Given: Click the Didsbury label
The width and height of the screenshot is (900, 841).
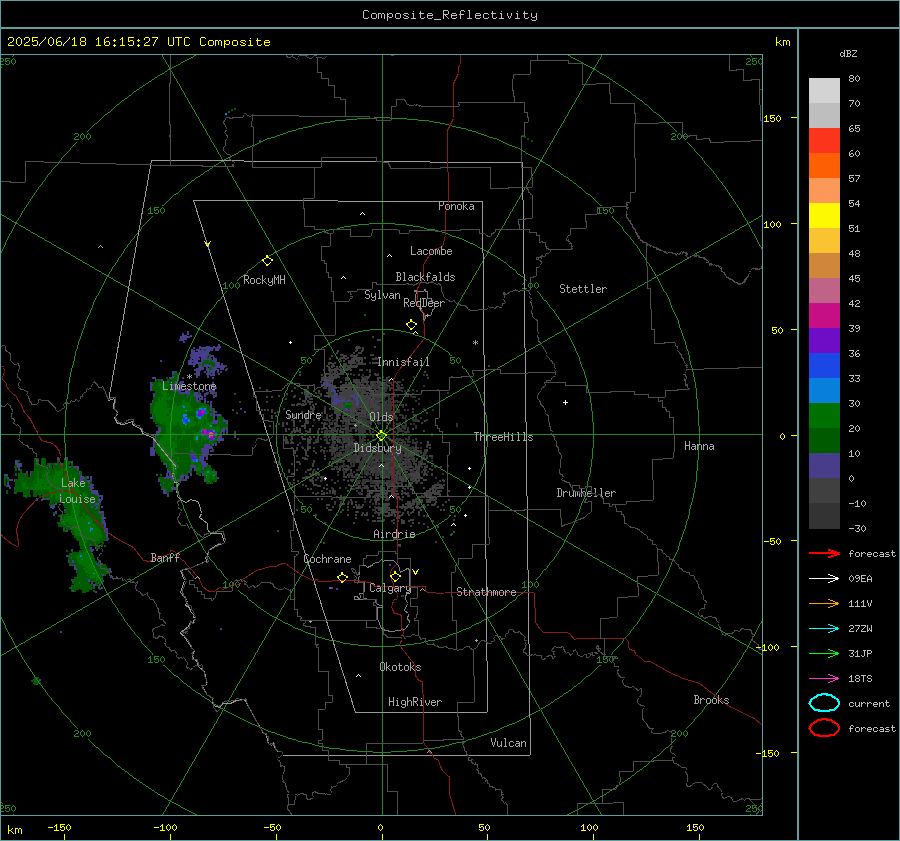Looking at the screenshot, I should coord(377,448).
